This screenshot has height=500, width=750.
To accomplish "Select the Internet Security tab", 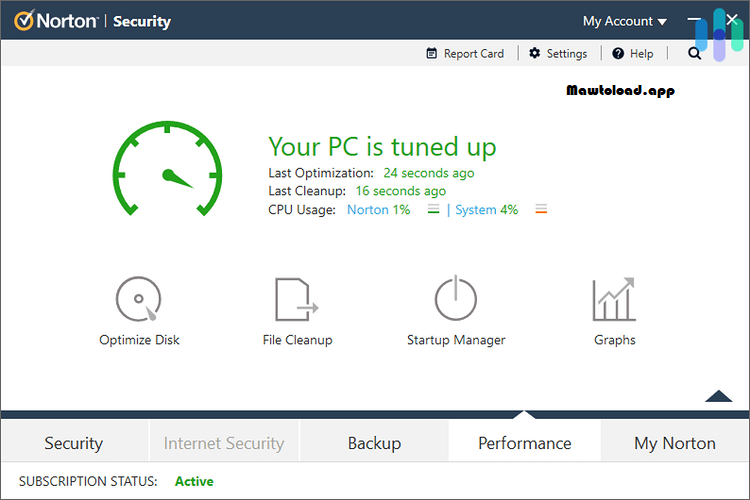I will pyautogui.click(x=224, y=443).
